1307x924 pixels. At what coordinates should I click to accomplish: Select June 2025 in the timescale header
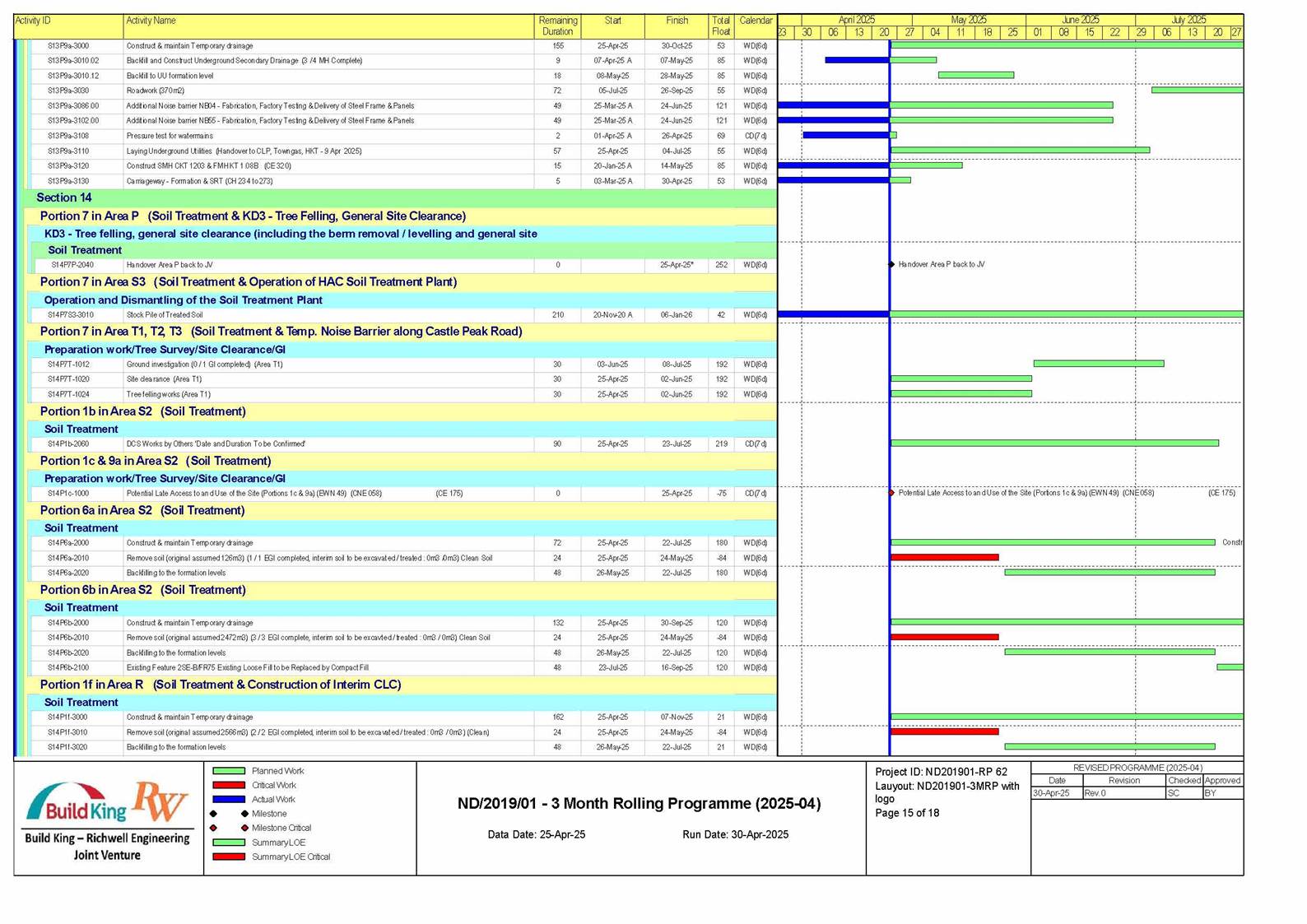1081,20
